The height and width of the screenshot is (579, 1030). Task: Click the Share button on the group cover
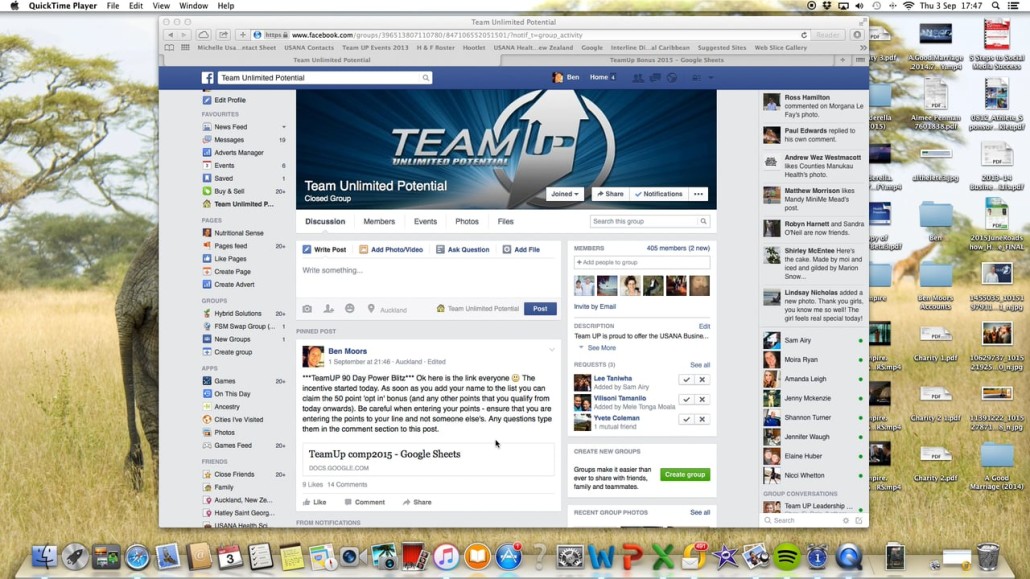[610, 194]
